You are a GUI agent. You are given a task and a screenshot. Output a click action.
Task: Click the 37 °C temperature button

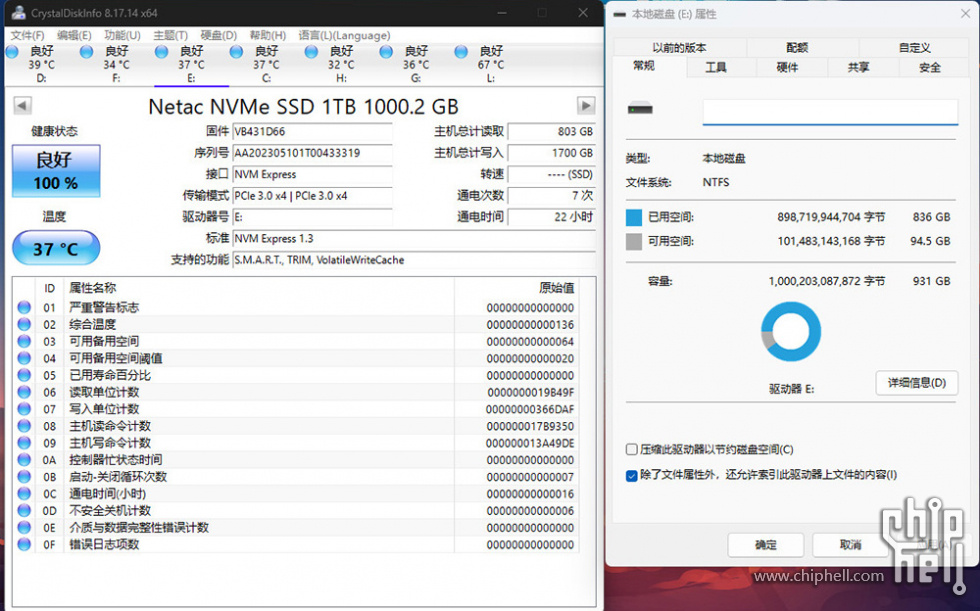click(x=56, y=248)
